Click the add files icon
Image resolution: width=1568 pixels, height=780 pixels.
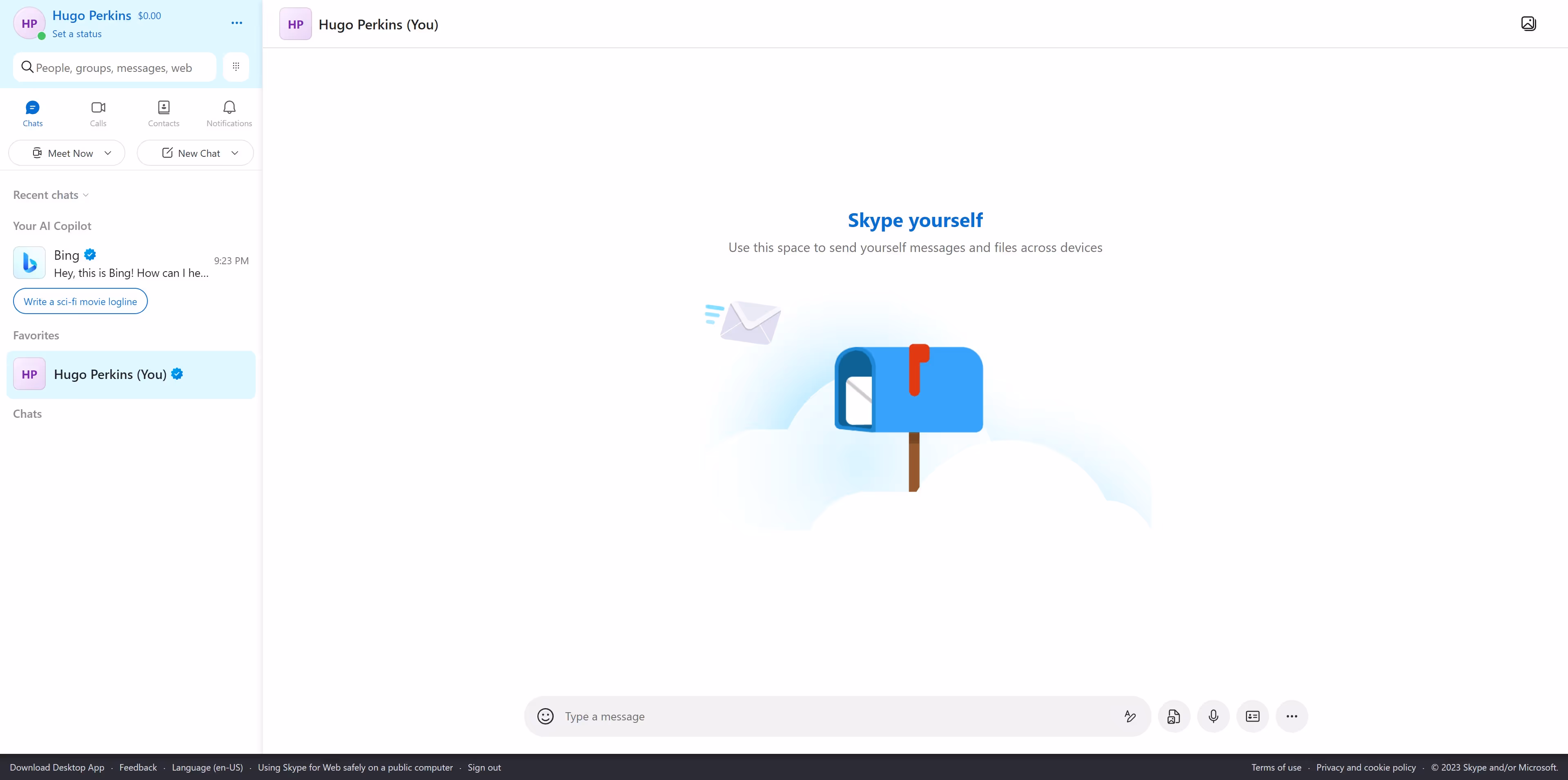coord(1174,716)
